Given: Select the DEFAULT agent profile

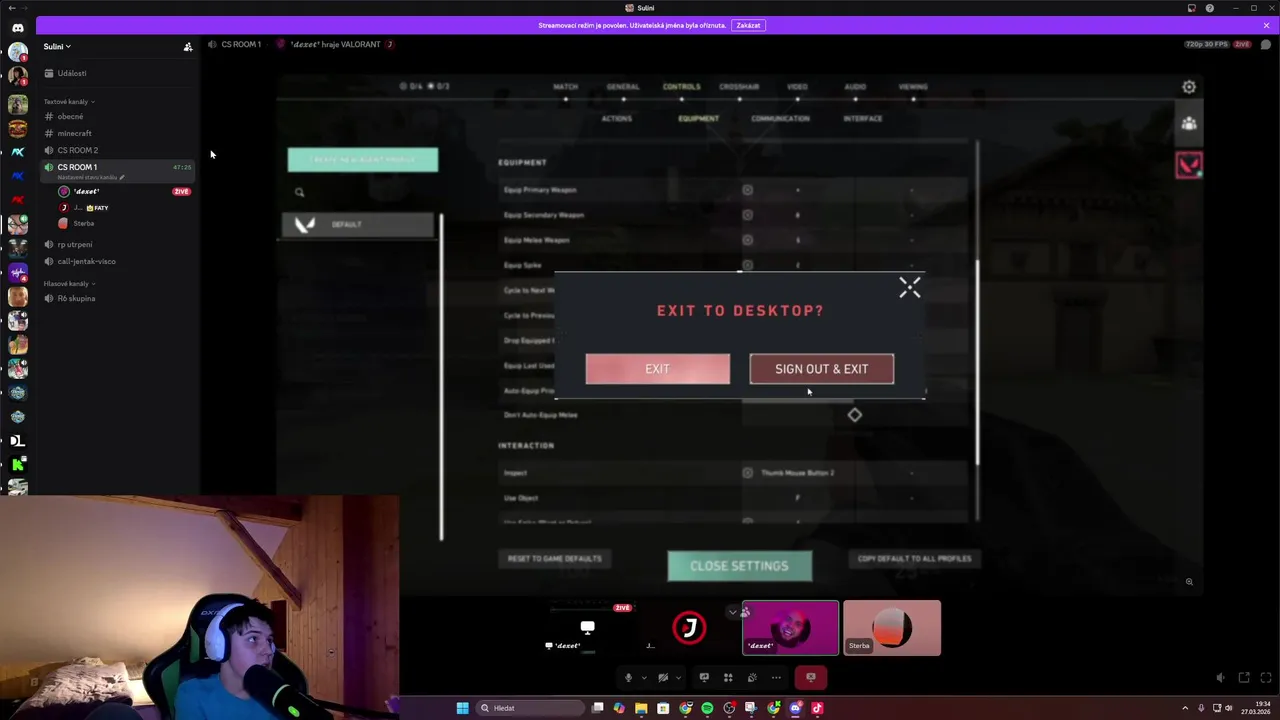Looking at the screenshot, I should click(x=359, y=224).
